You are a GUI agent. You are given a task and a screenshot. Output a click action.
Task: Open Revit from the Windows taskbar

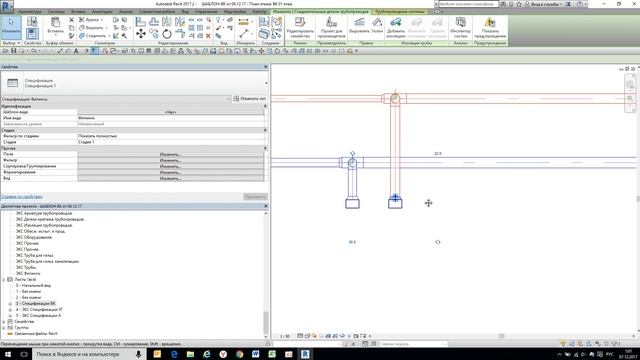(x=305, y=354)
